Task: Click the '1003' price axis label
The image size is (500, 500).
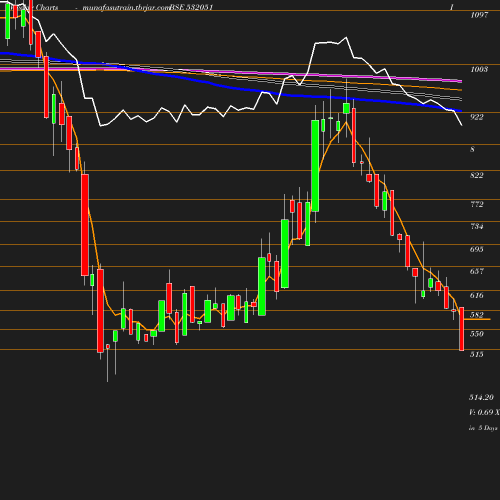Action: click(479, 69)
